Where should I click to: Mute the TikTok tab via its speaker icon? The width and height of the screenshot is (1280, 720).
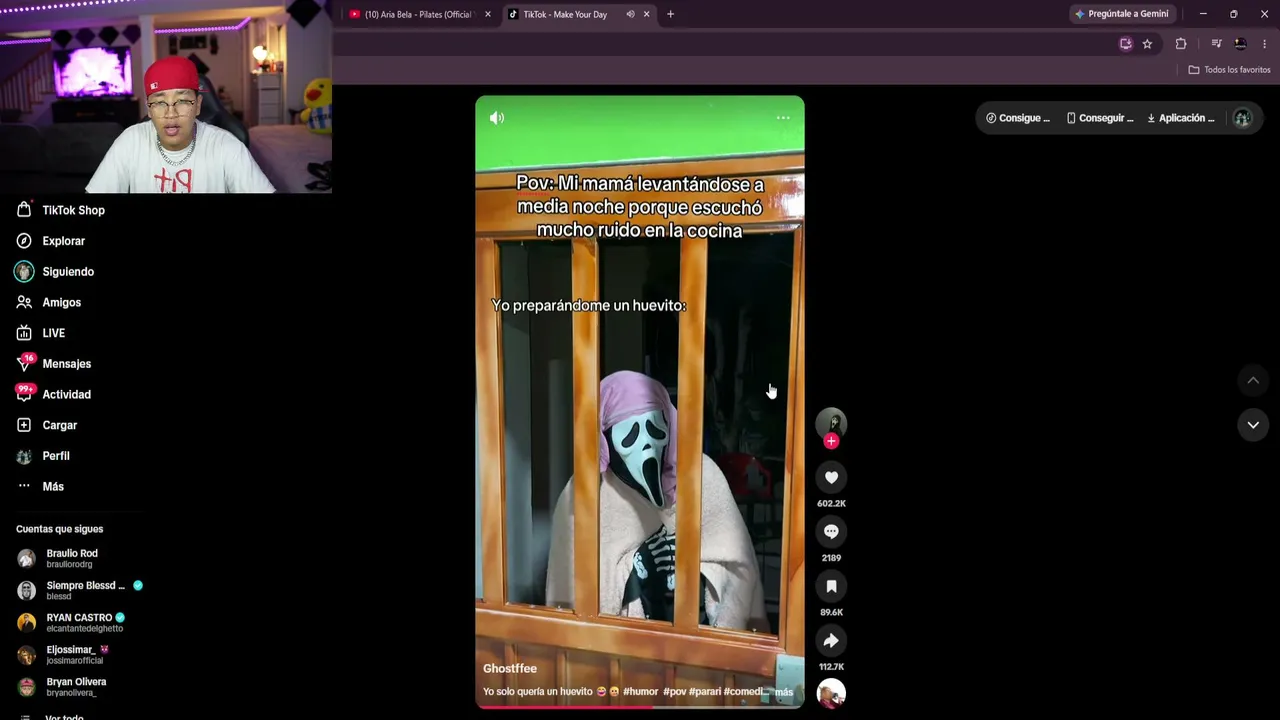(x=630, y=14)
